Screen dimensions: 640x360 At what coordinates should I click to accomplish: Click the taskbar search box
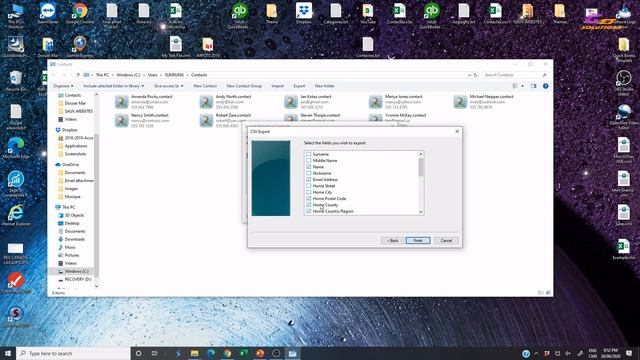tap(73, 353)
